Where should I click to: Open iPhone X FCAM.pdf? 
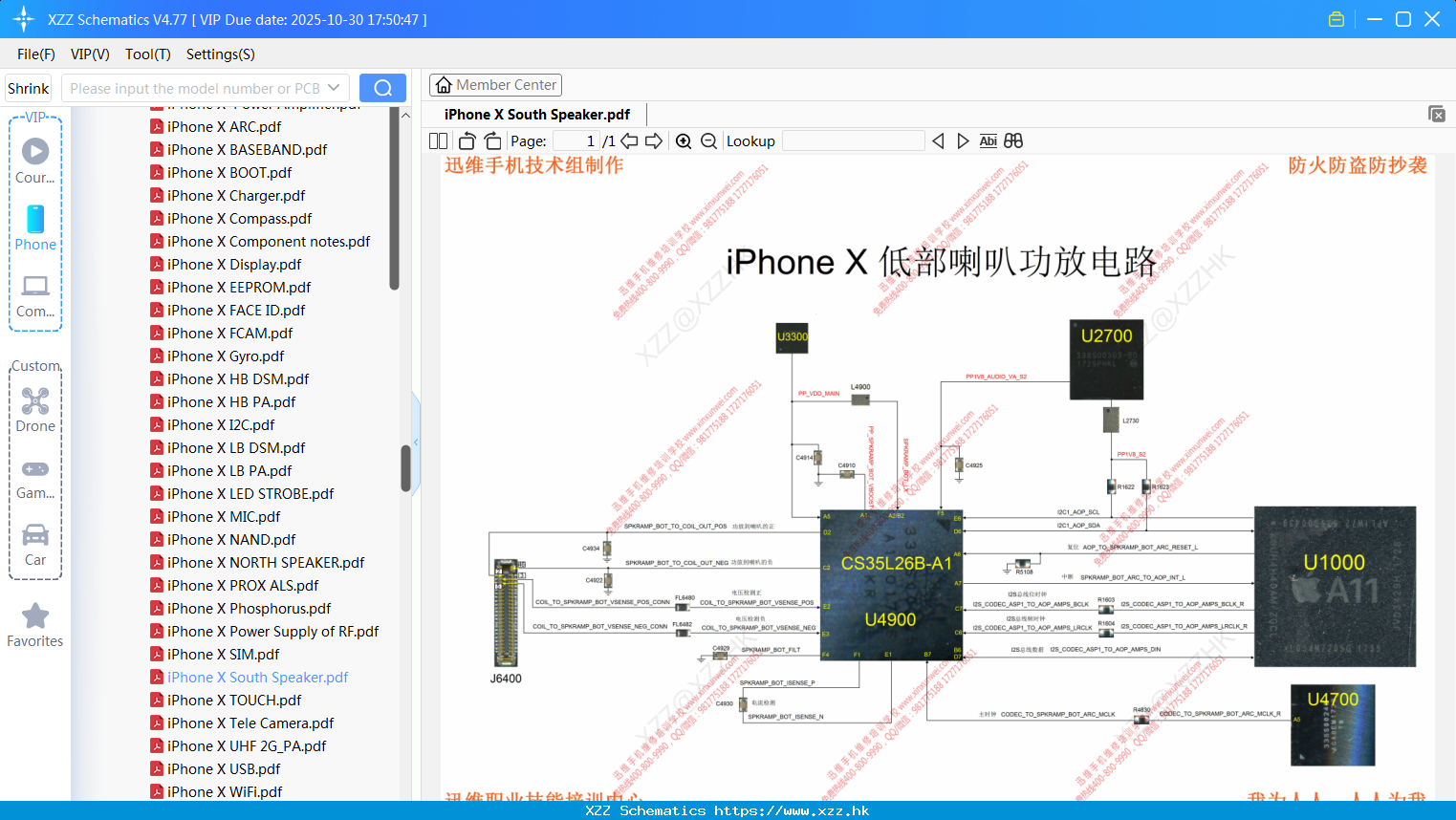(229, 333)
